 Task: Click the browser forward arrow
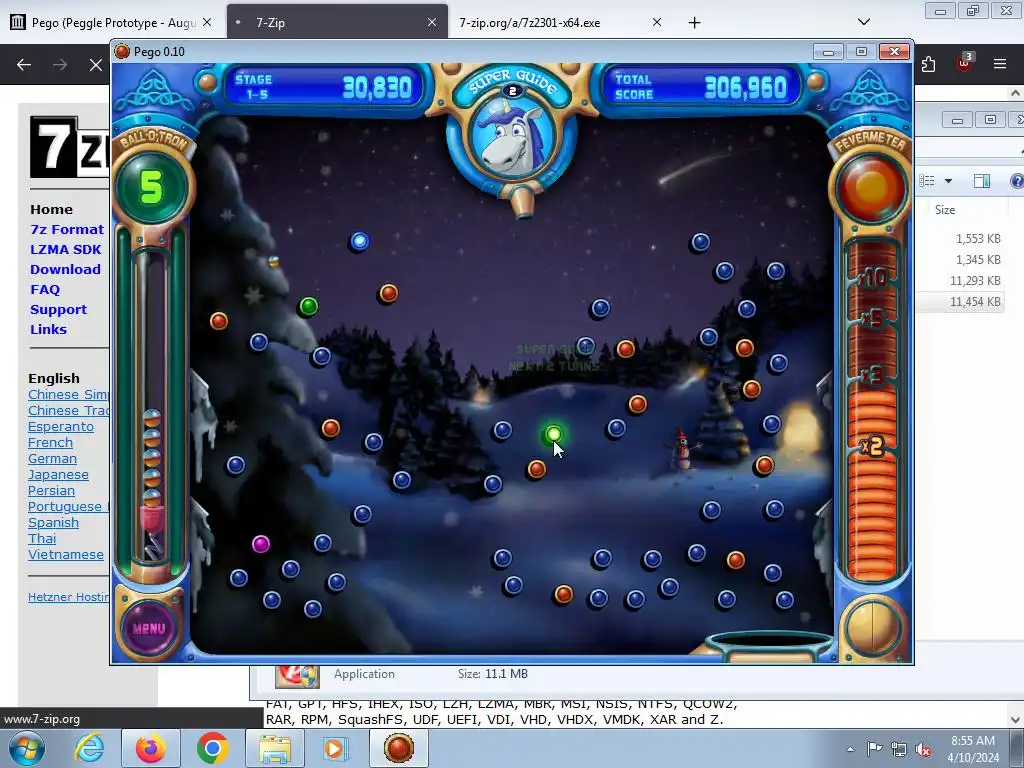pos(60,65)
